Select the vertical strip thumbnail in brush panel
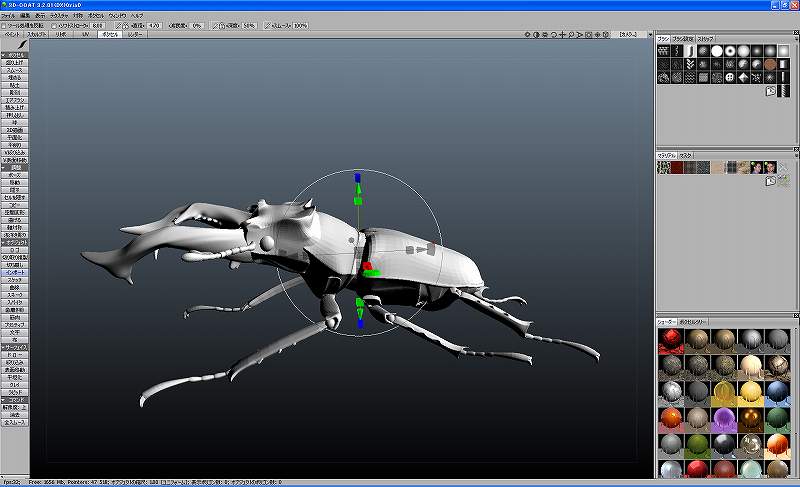The width and height of the screenshot is (800, 487). pos(784,91)
